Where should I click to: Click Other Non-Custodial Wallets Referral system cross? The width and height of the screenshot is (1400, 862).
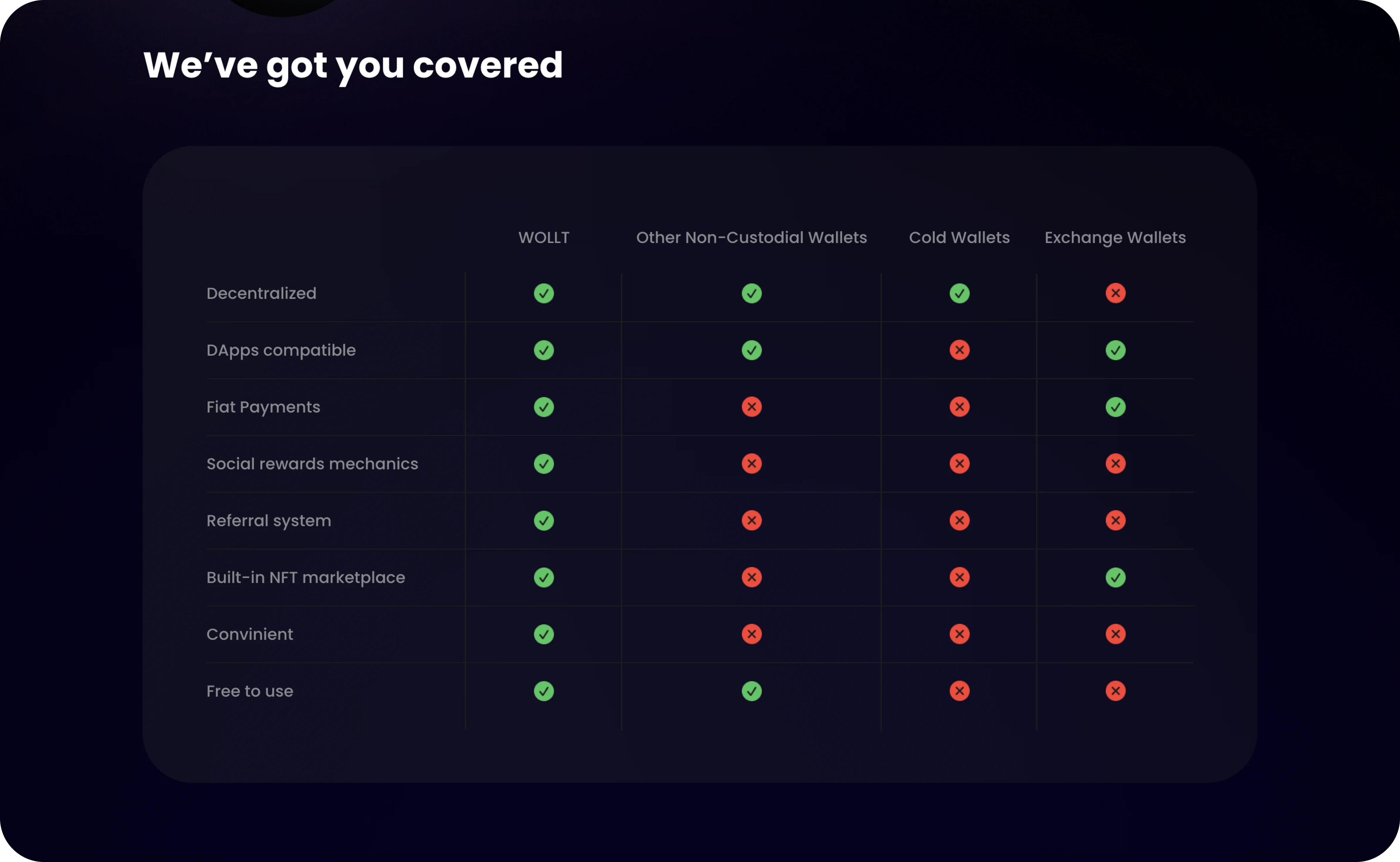[x=751, y=520]
